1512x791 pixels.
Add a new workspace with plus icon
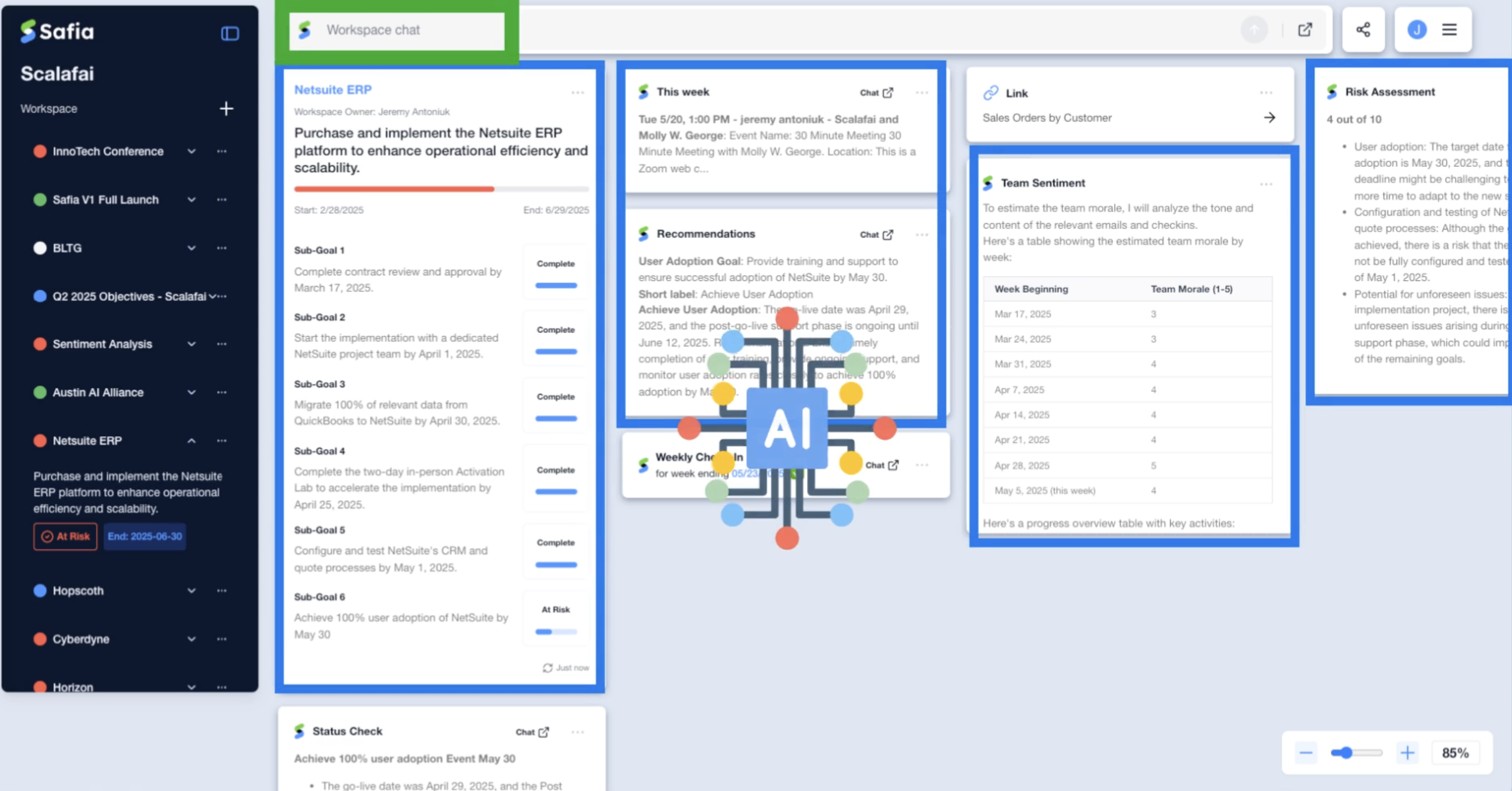coord(226,108)
